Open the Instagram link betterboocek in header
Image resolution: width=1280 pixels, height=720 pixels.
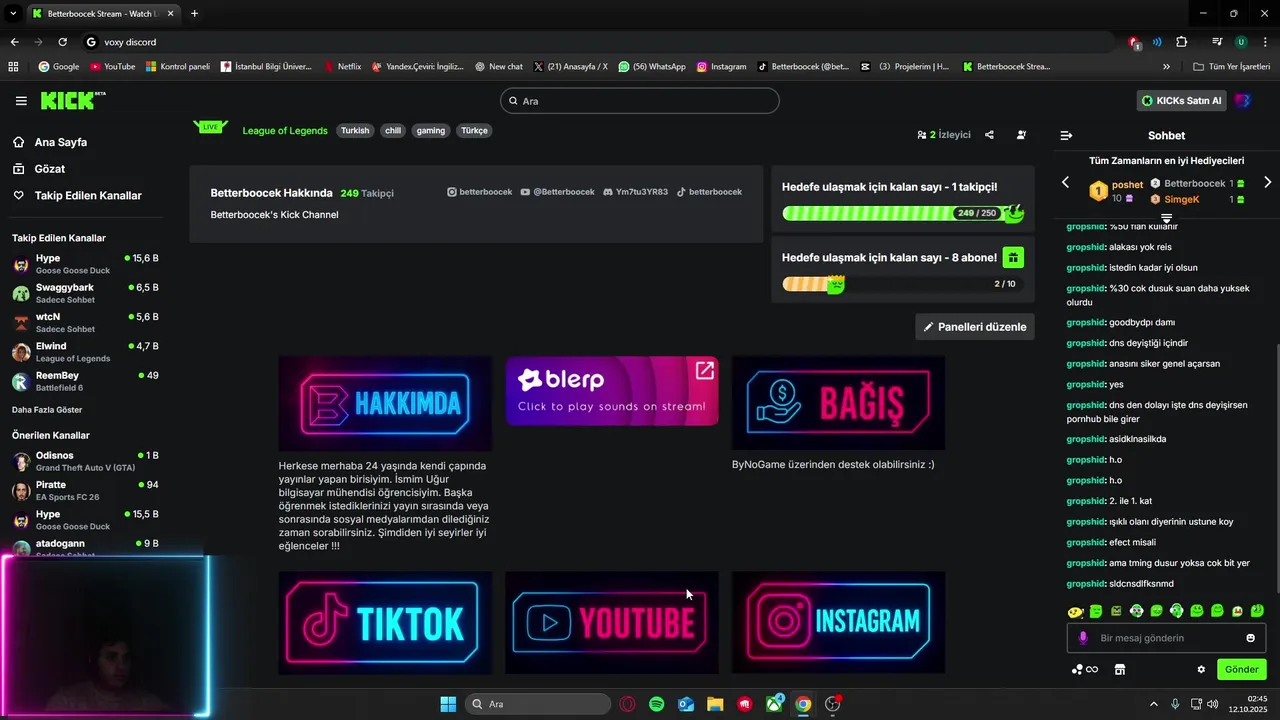click(479, 192)
